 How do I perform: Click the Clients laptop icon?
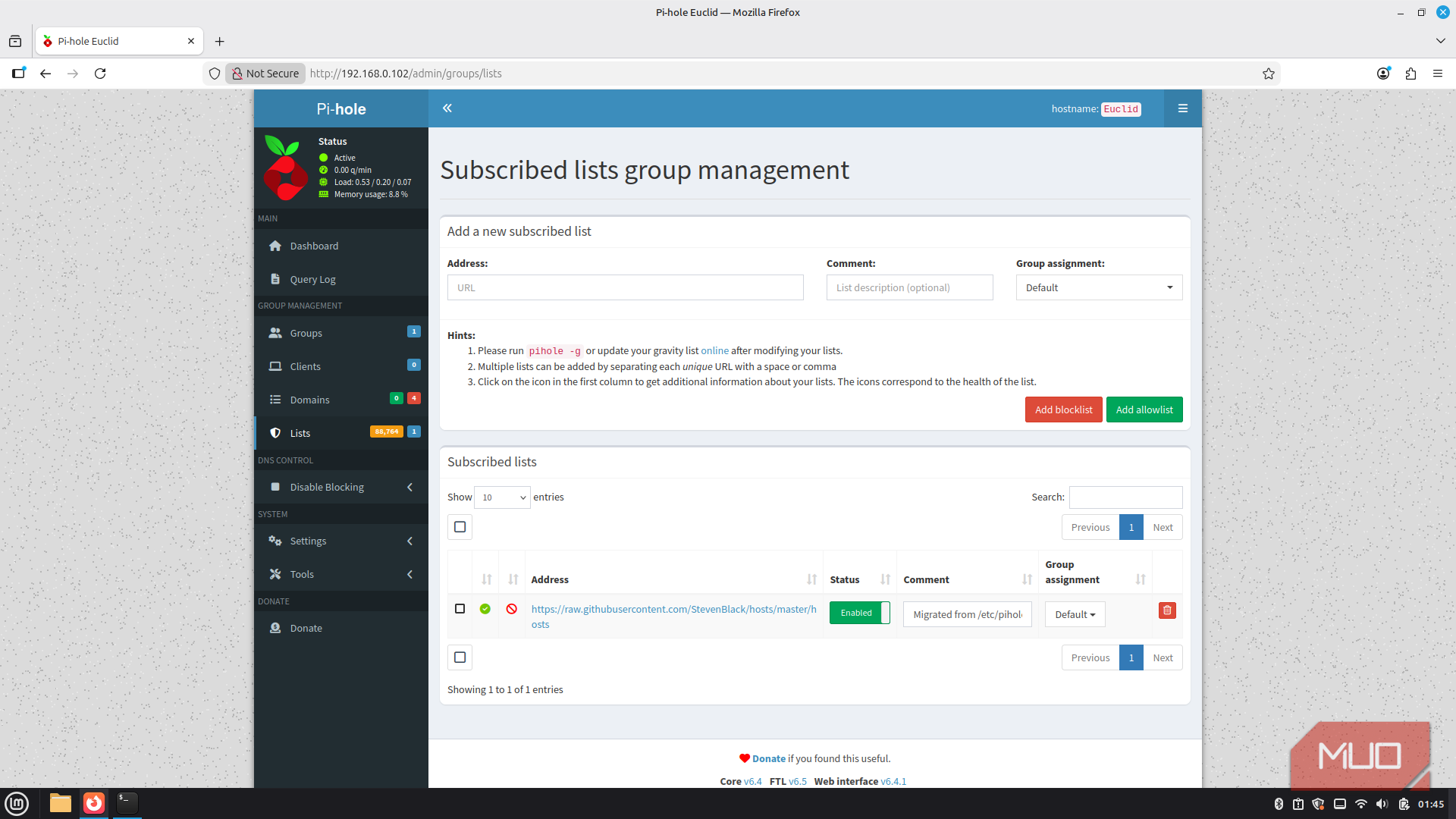[275, 366]
